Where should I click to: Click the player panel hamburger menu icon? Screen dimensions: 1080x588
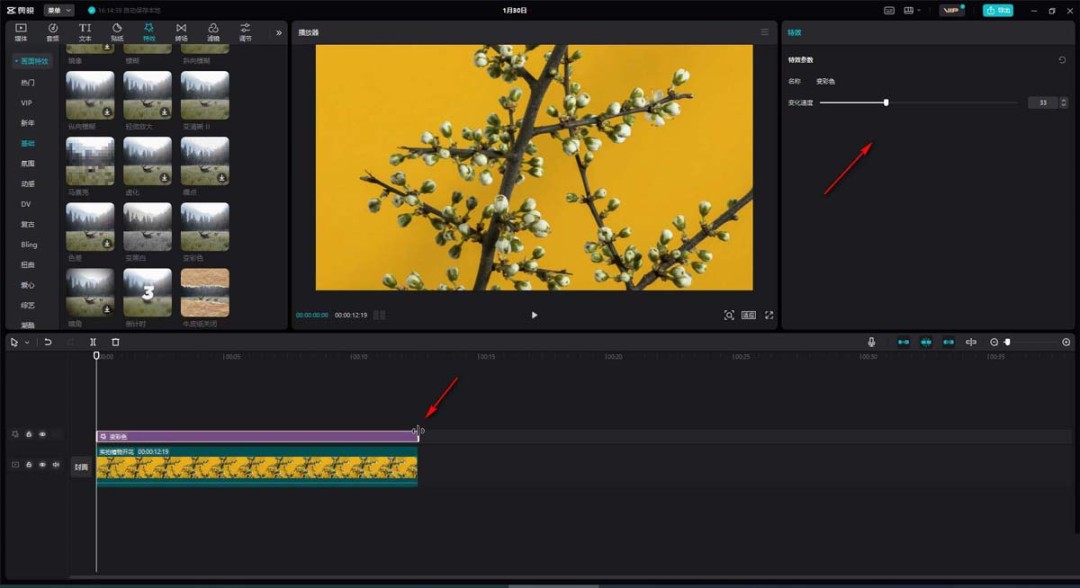(765, 32)
